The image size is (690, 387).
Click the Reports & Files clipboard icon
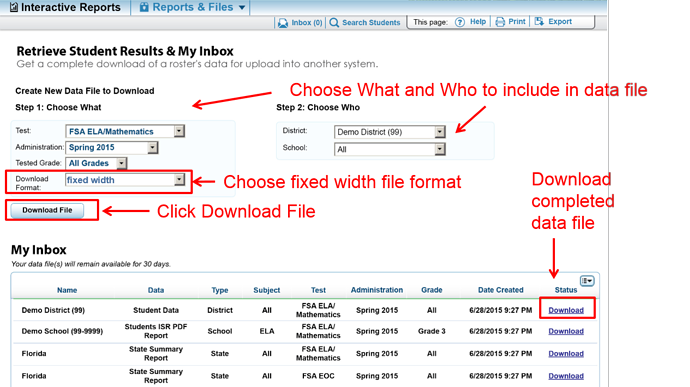coord(144,7)
